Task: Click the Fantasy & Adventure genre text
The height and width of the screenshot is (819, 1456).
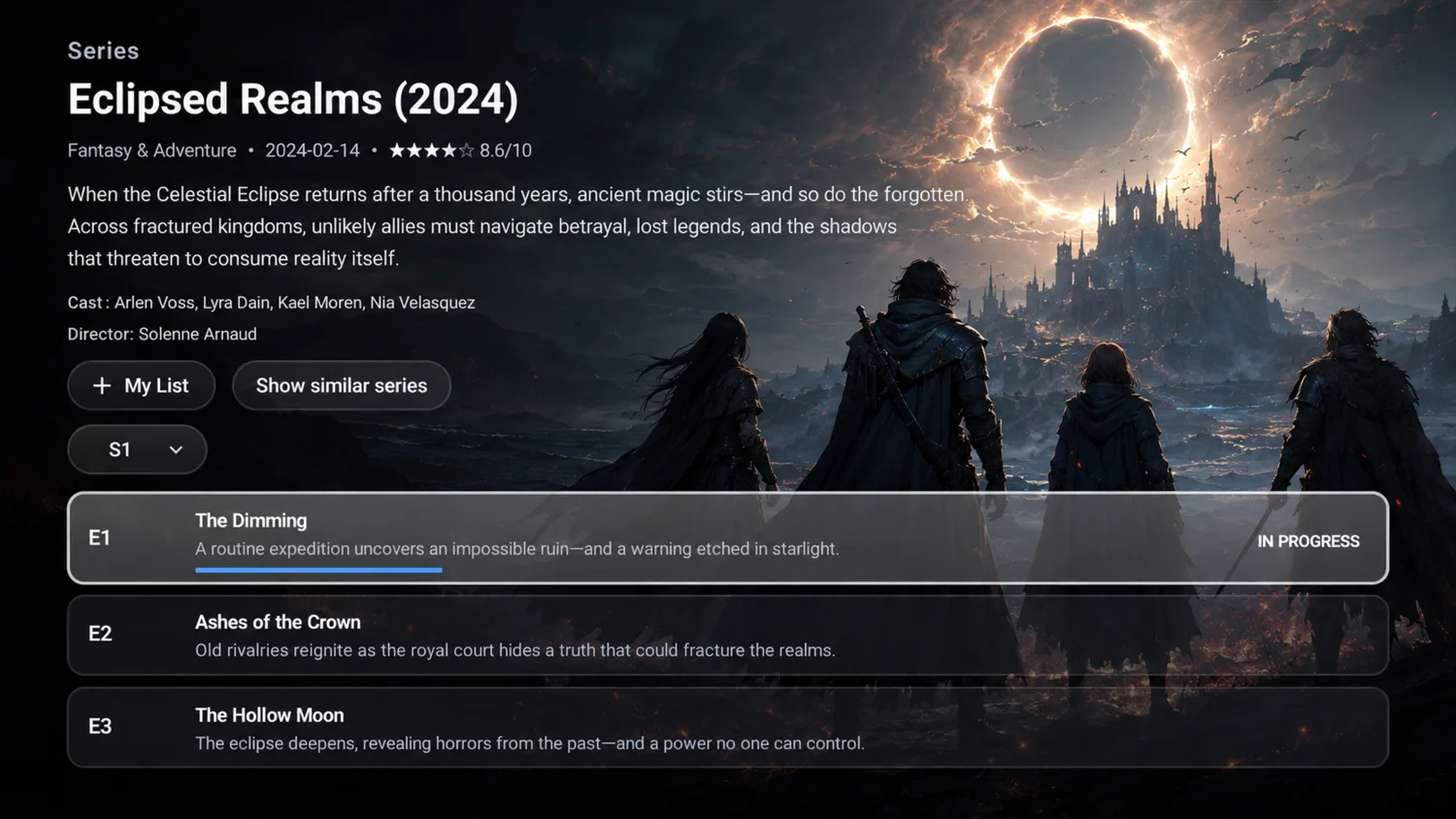Action: (x=152, y=150)
